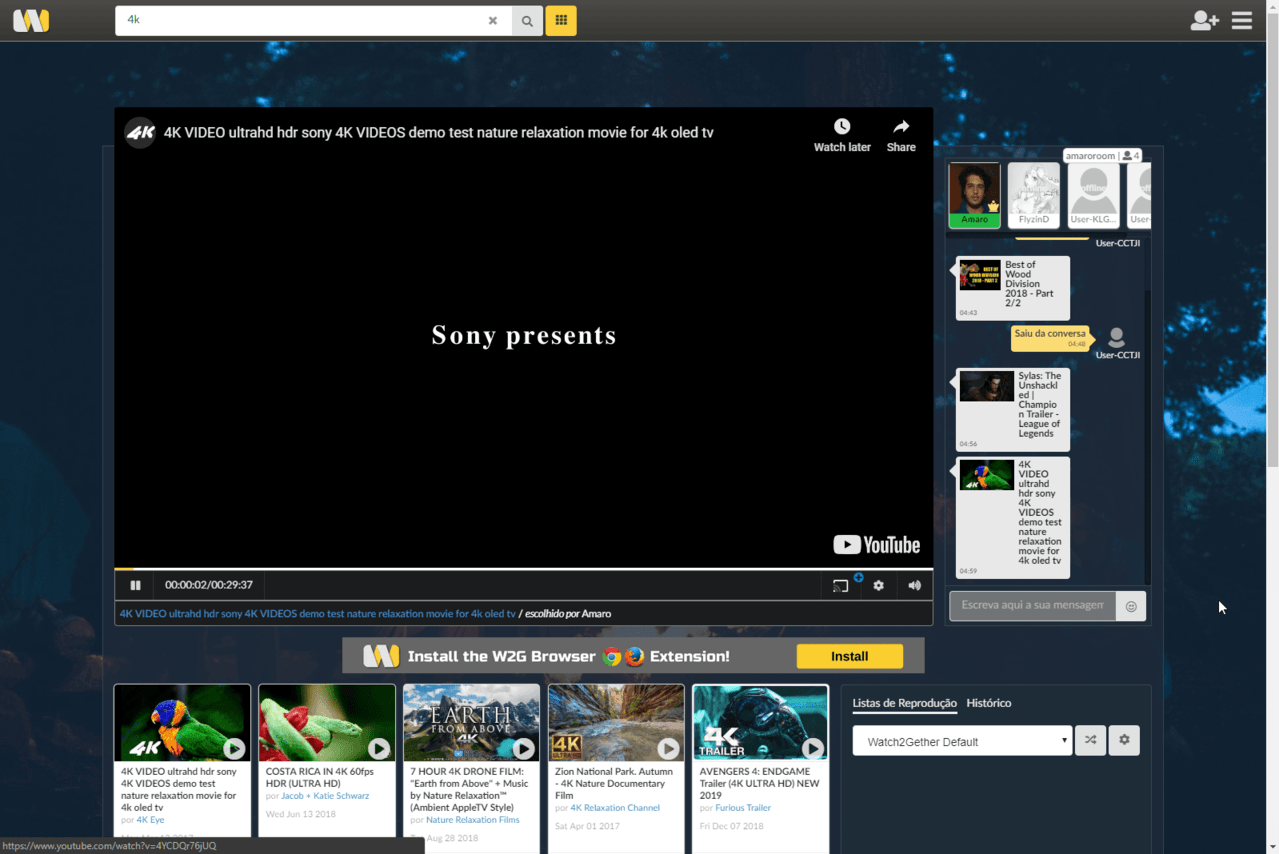Viewport: 1279px width, 854px height.
Task: Play Zion National Park result
Action: (669, 749)
